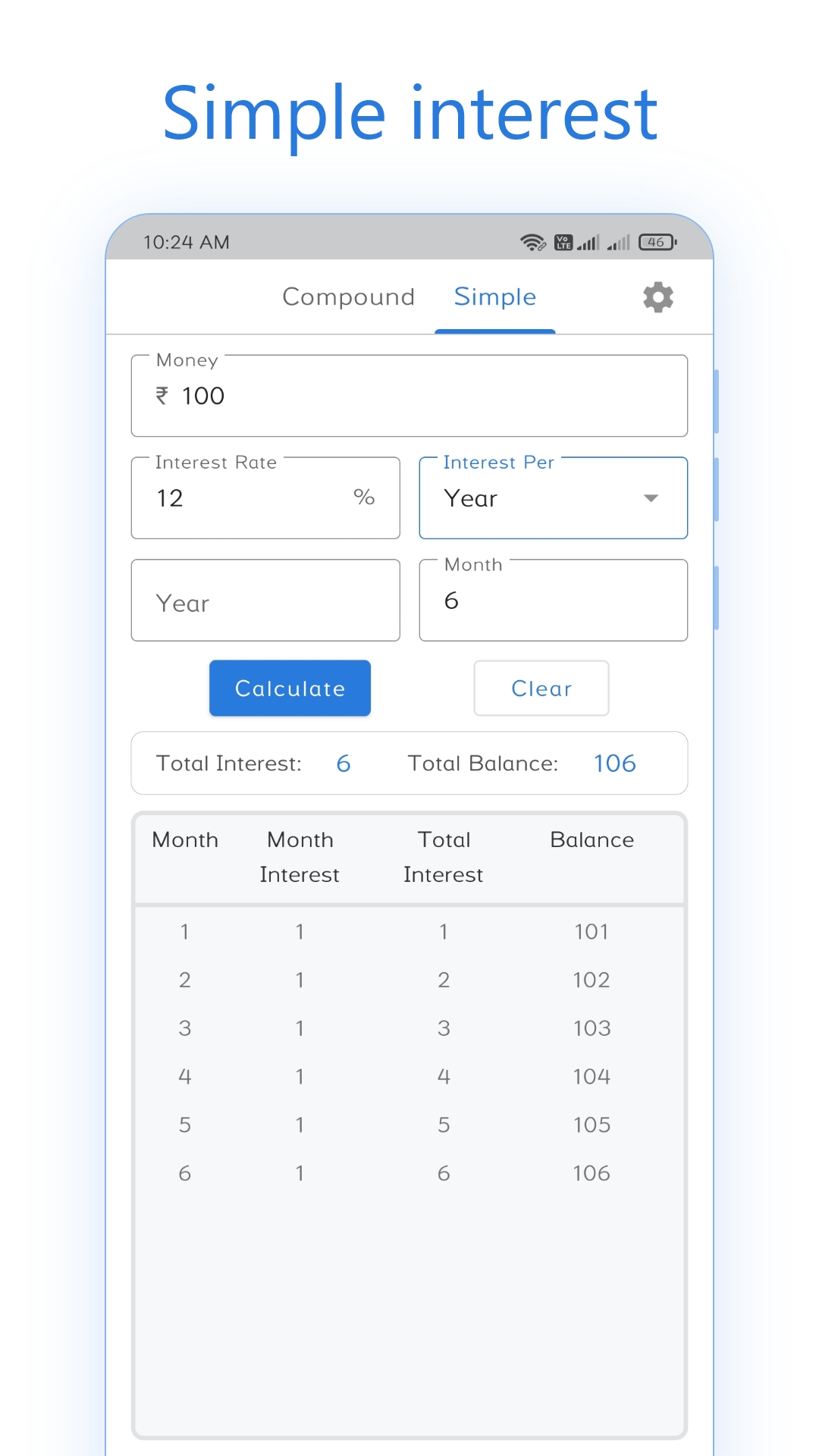Tap the status bar clock showing 10:24 AM
Image resolution: width=819 pixels, height=1456 pixels.
(x=186, y=242)
